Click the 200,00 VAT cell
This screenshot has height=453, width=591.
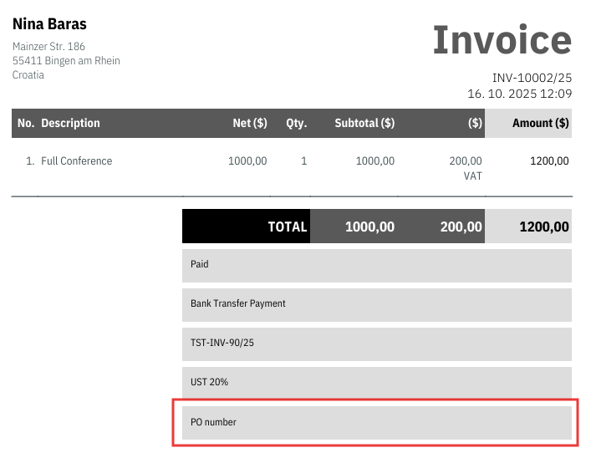click(465, 168)
